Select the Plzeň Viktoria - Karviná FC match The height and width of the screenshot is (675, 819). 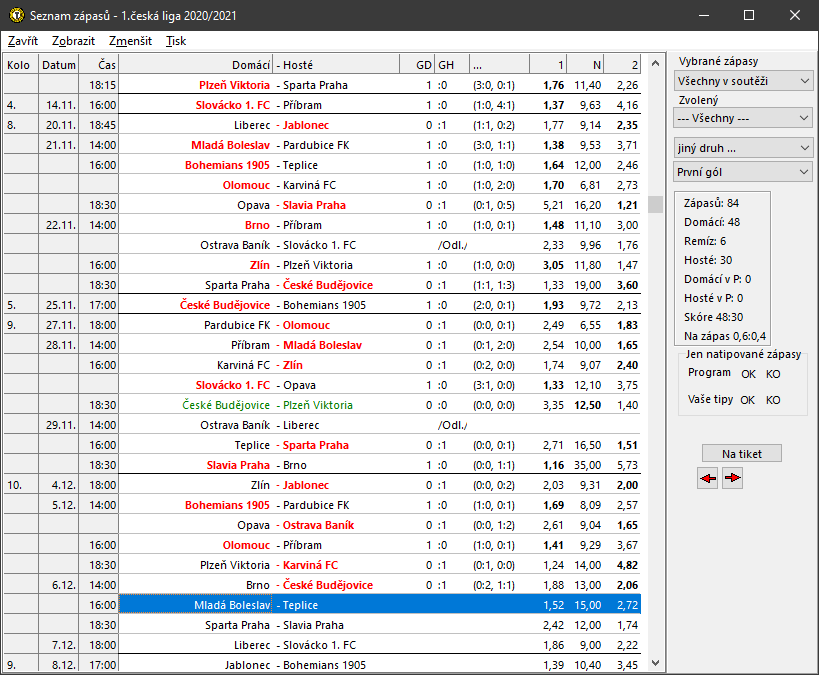coord(380,565)
